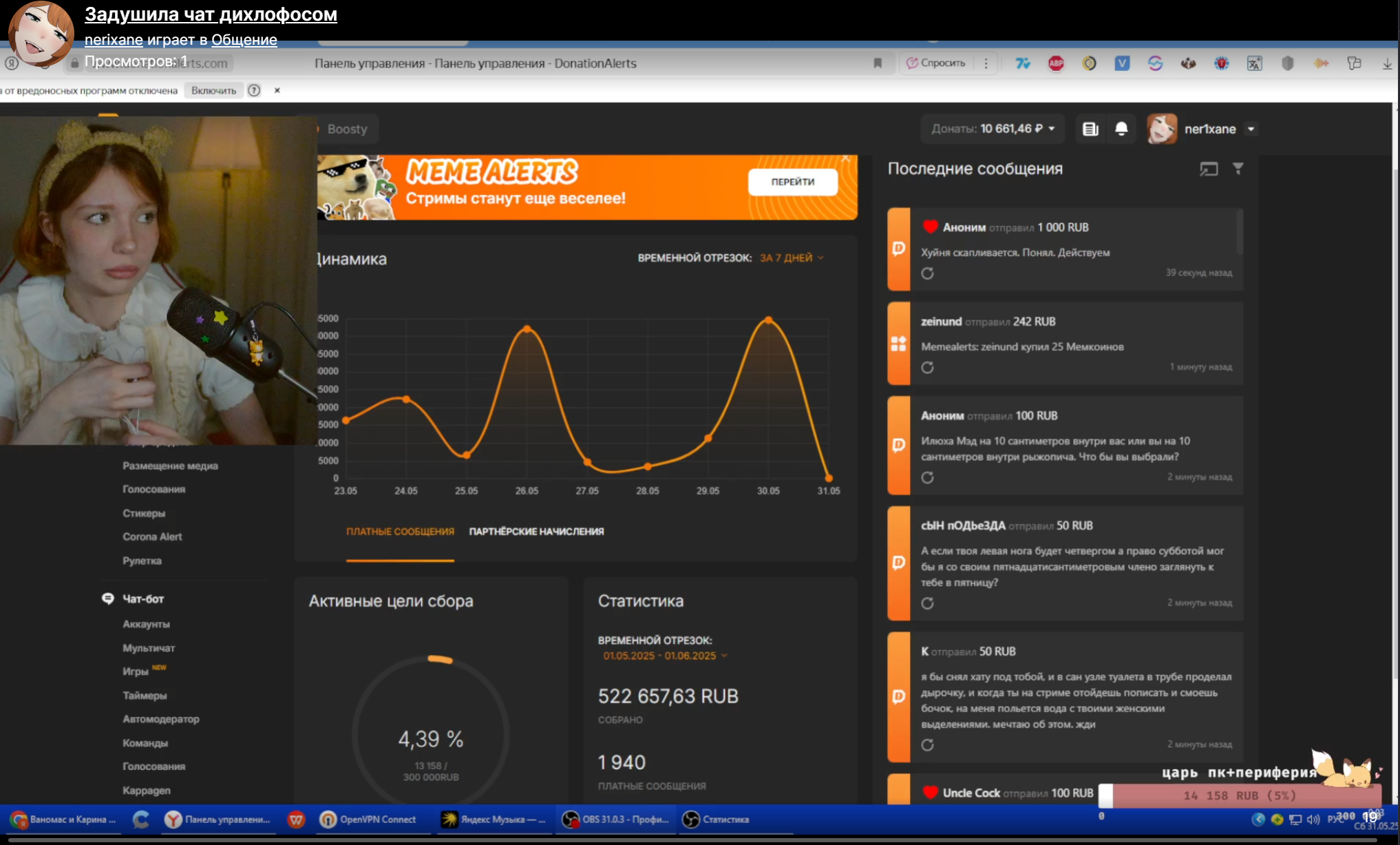Click the blue V extension icon
1400x845 pixels.
(1122, 63)
